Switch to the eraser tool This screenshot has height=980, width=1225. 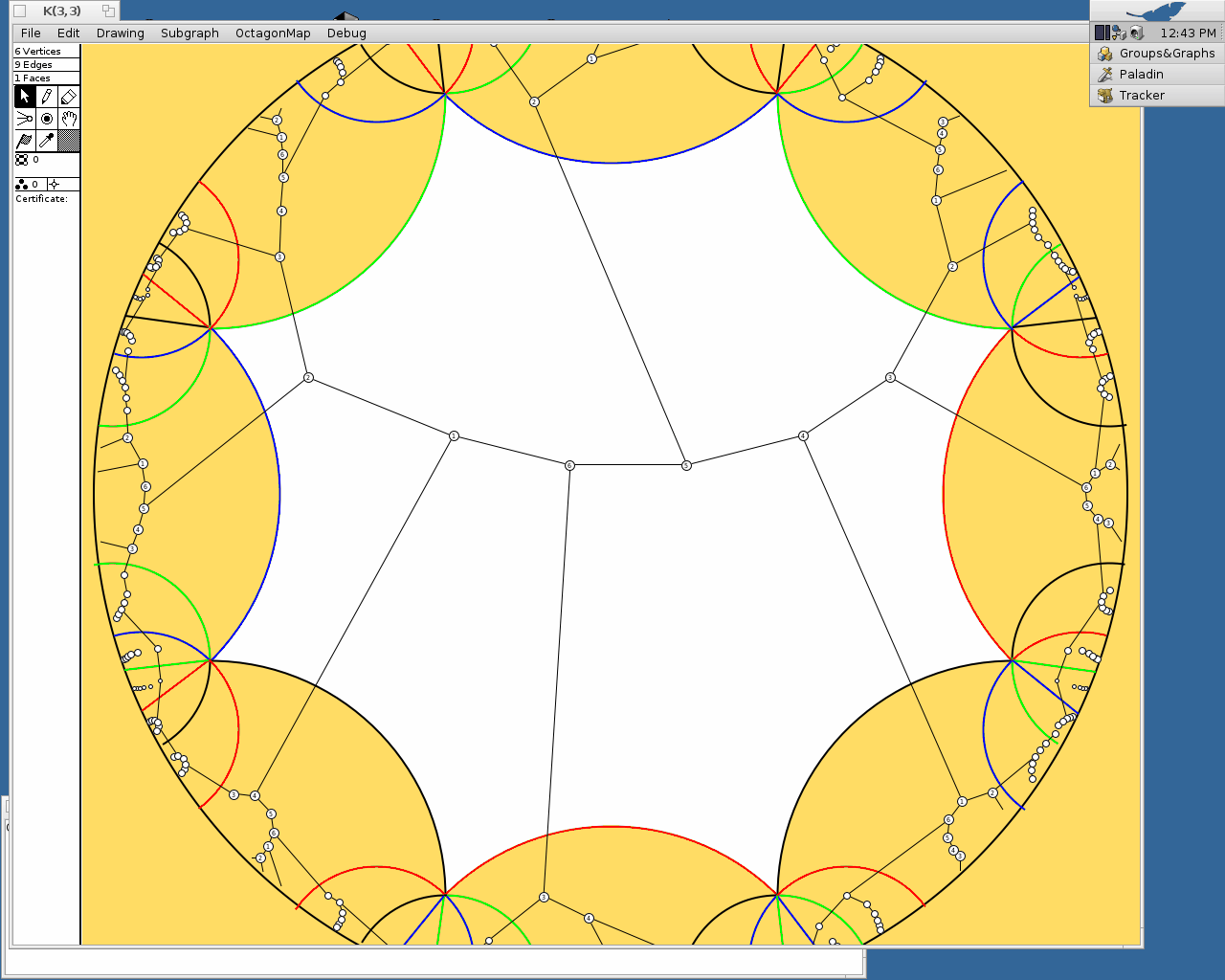(x=68, y=96)
